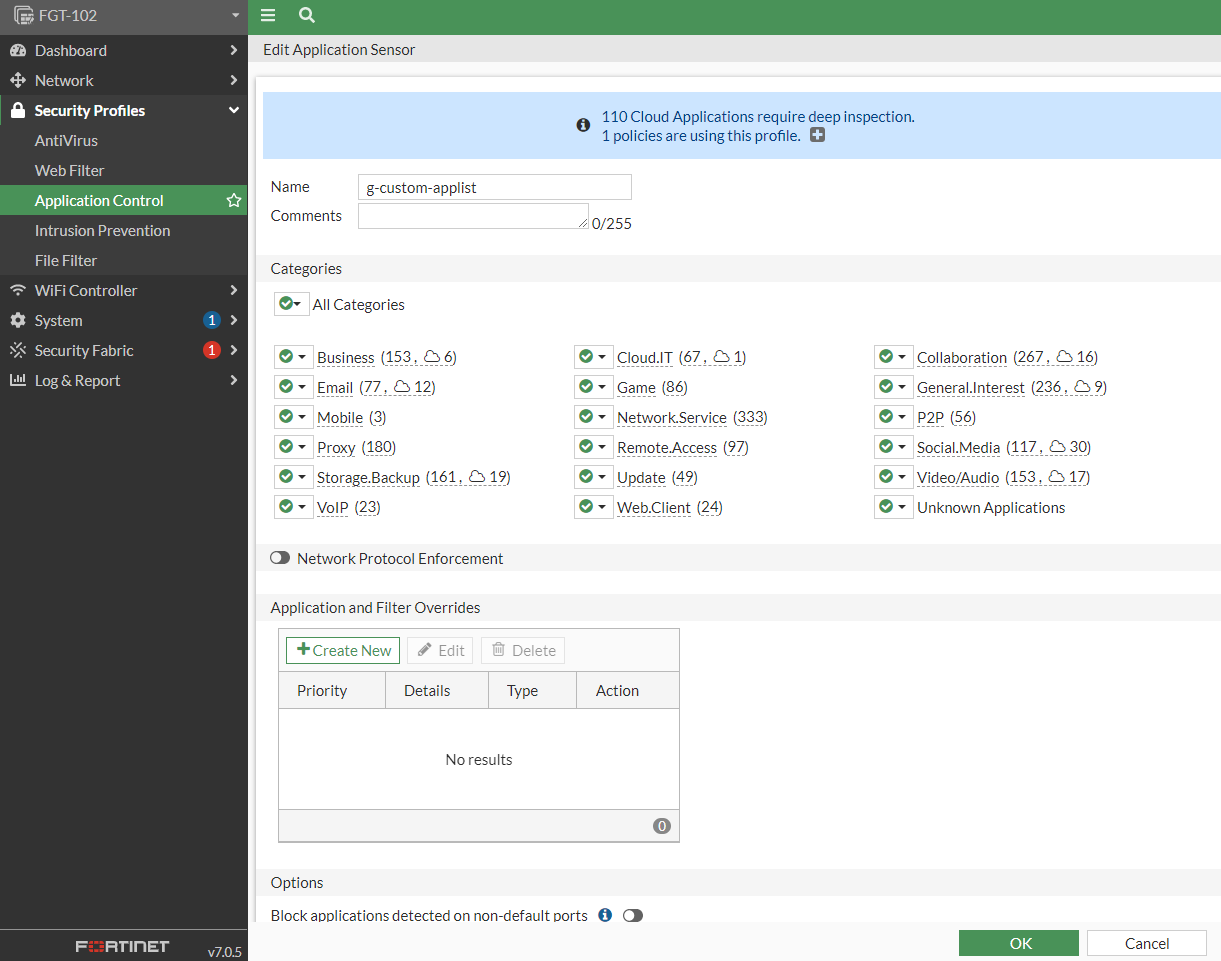Expand the WiFi Controller menu

coord(123,291)
